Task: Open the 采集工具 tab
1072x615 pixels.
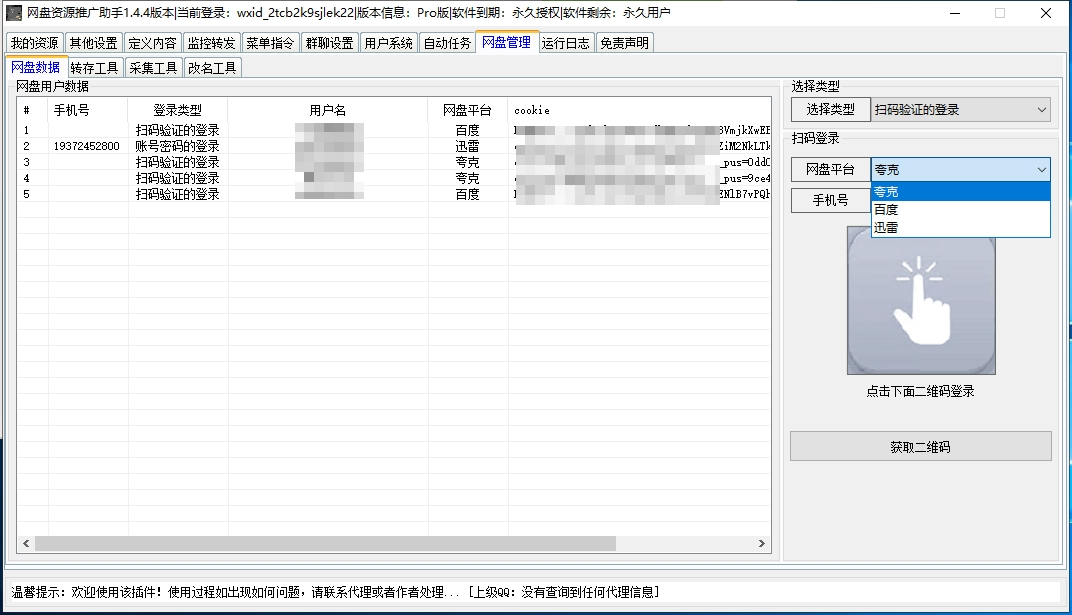Action: point(150,68)
